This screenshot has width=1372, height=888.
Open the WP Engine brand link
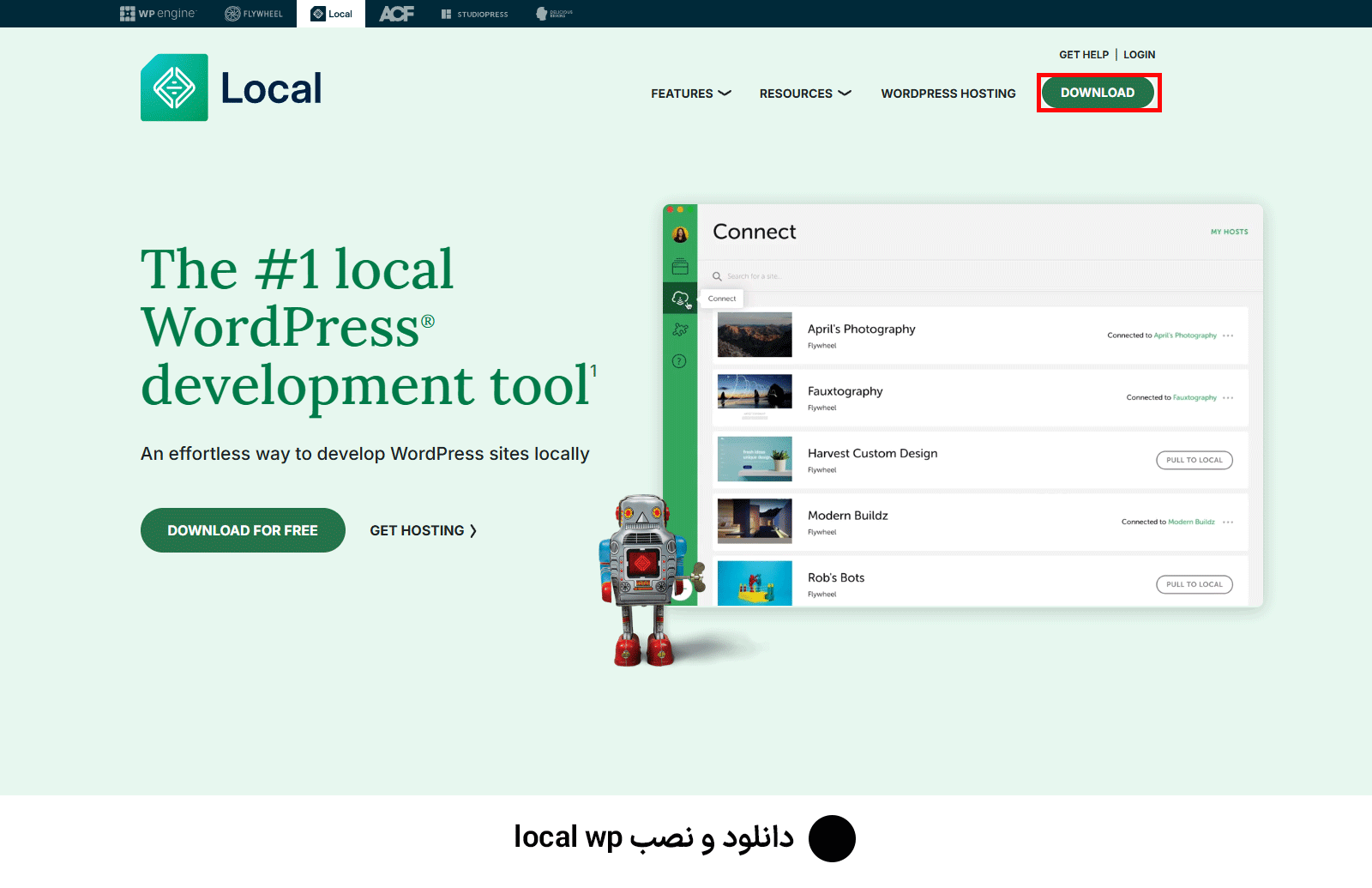click(158, 14)
